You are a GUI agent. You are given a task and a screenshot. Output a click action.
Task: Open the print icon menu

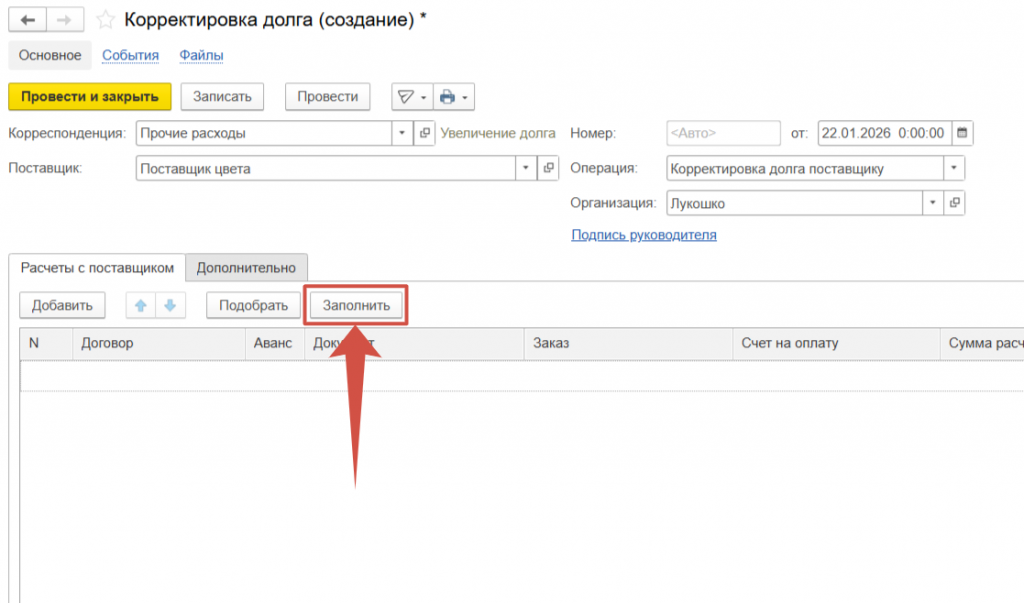tap(453, 97)
